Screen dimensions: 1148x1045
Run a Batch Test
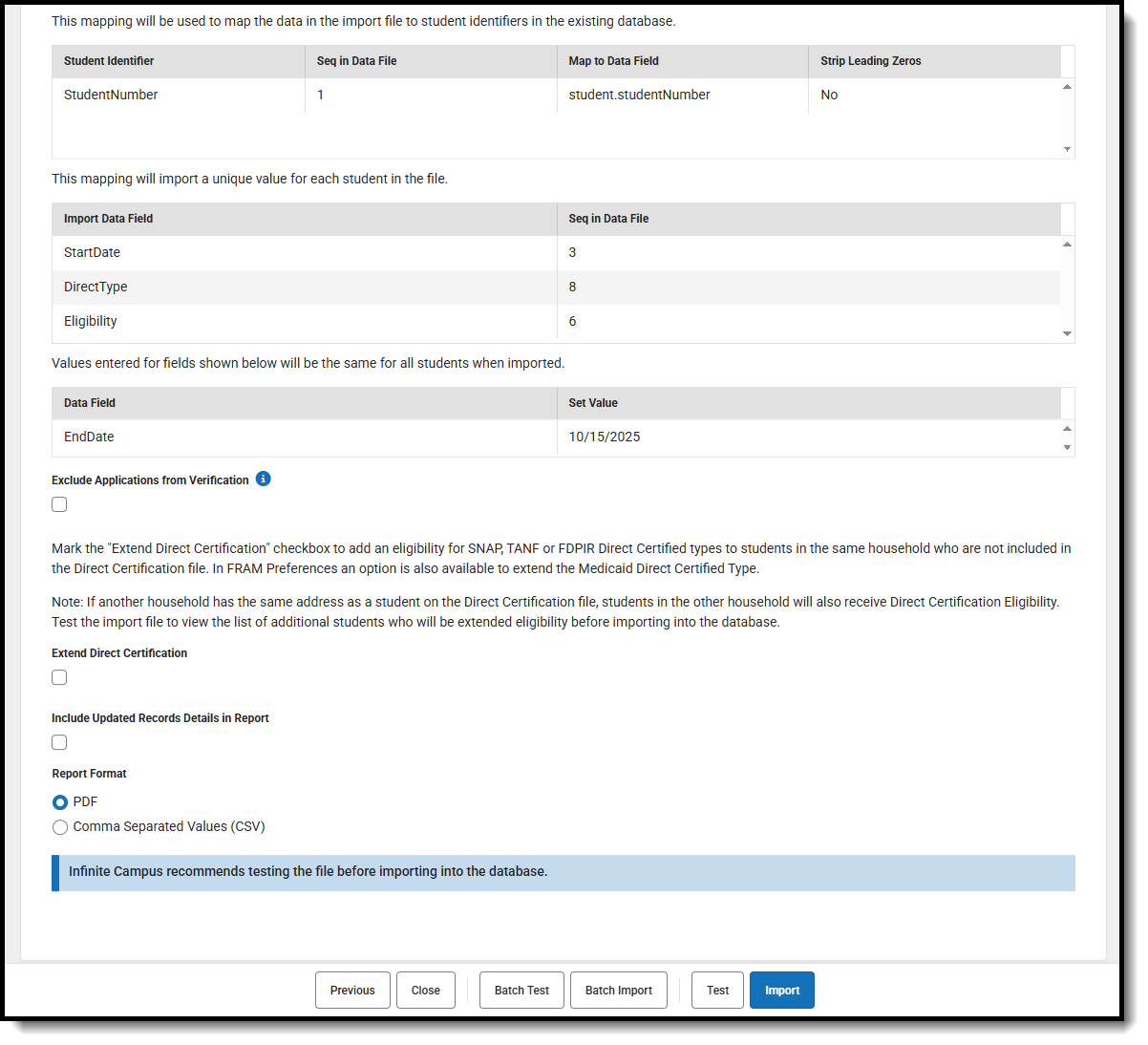pos(521,990)
